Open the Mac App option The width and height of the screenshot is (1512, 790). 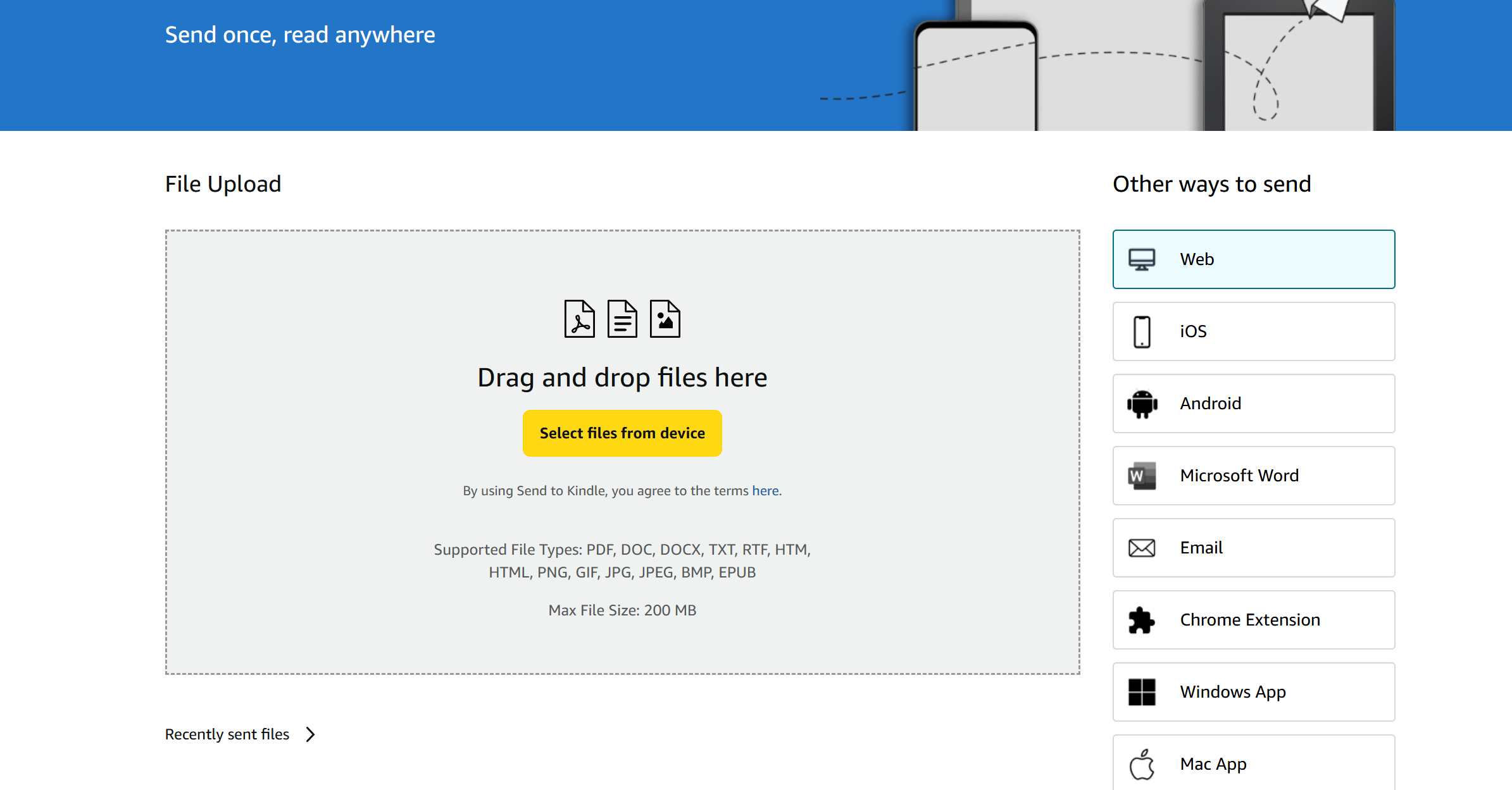point(1254,763)
